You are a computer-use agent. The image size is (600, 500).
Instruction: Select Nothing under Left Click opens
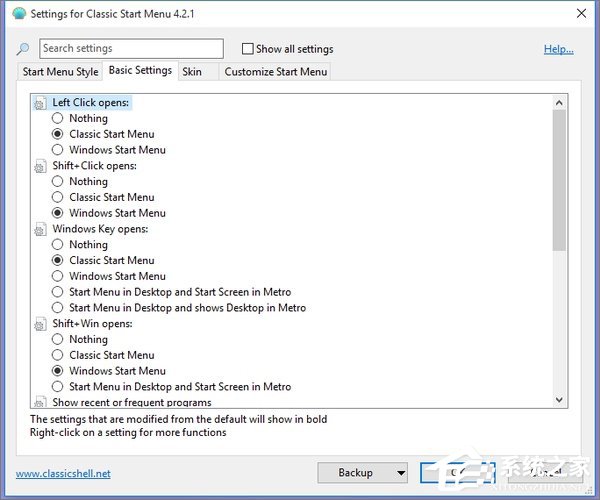click(x=58, y=118)
